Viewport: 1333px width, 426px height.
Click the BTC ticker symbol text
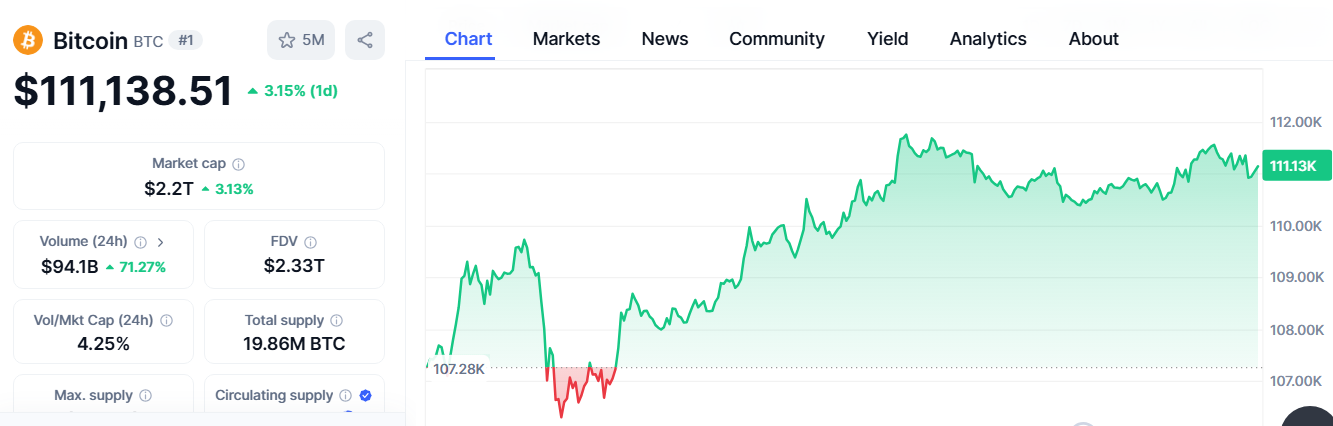[x=148, y=41]
